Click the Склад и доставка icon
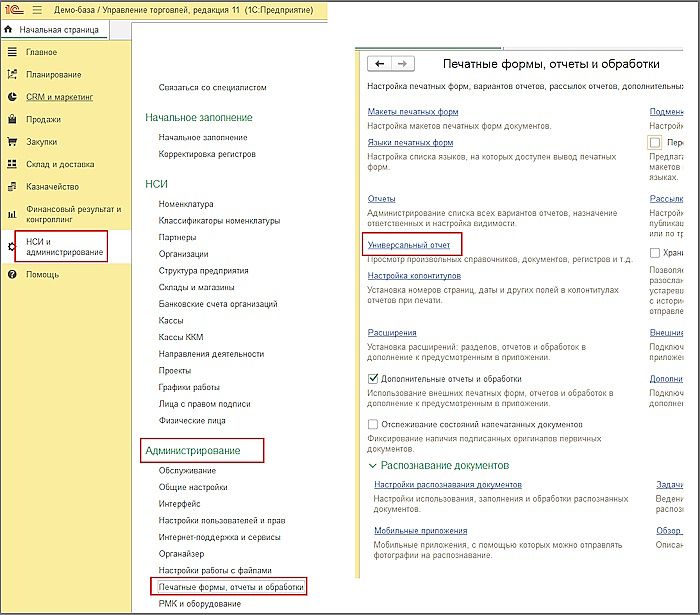 pyautogui.click(x=12, y=164)
